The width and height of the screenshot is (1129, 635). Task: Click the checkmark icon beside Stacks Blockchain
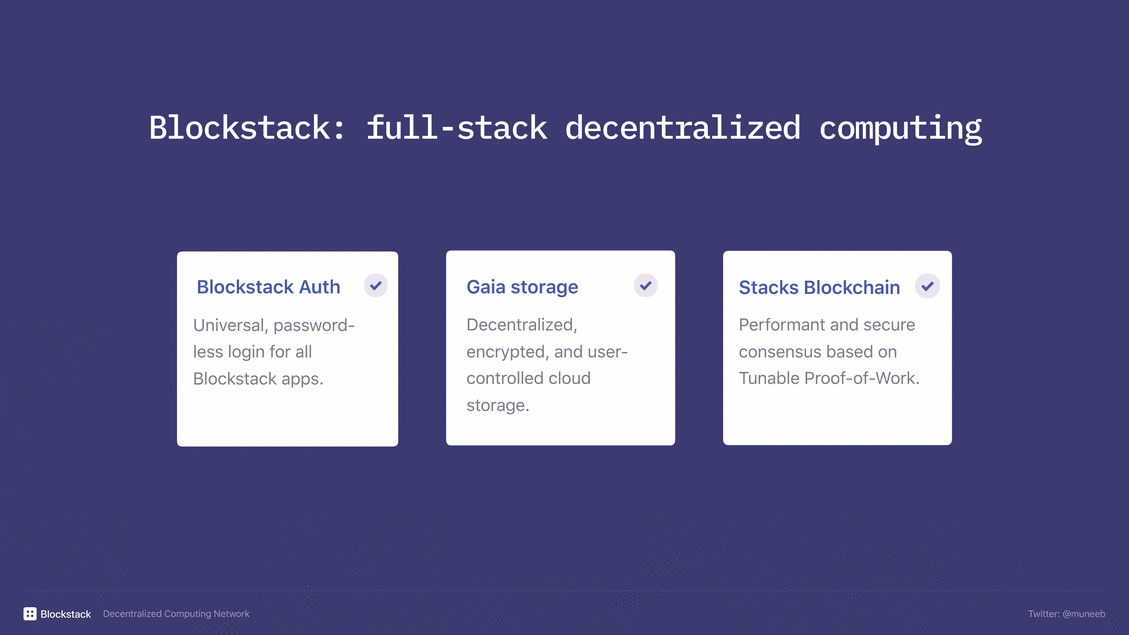point(928,287)
